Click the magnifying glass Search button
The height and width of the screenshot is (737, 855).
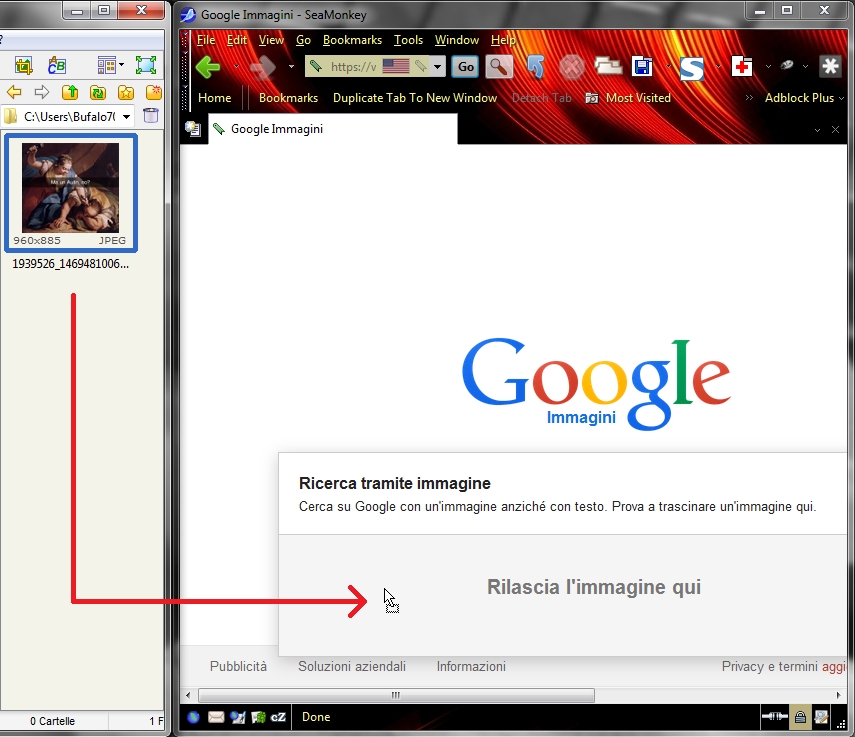coord(498,67)
